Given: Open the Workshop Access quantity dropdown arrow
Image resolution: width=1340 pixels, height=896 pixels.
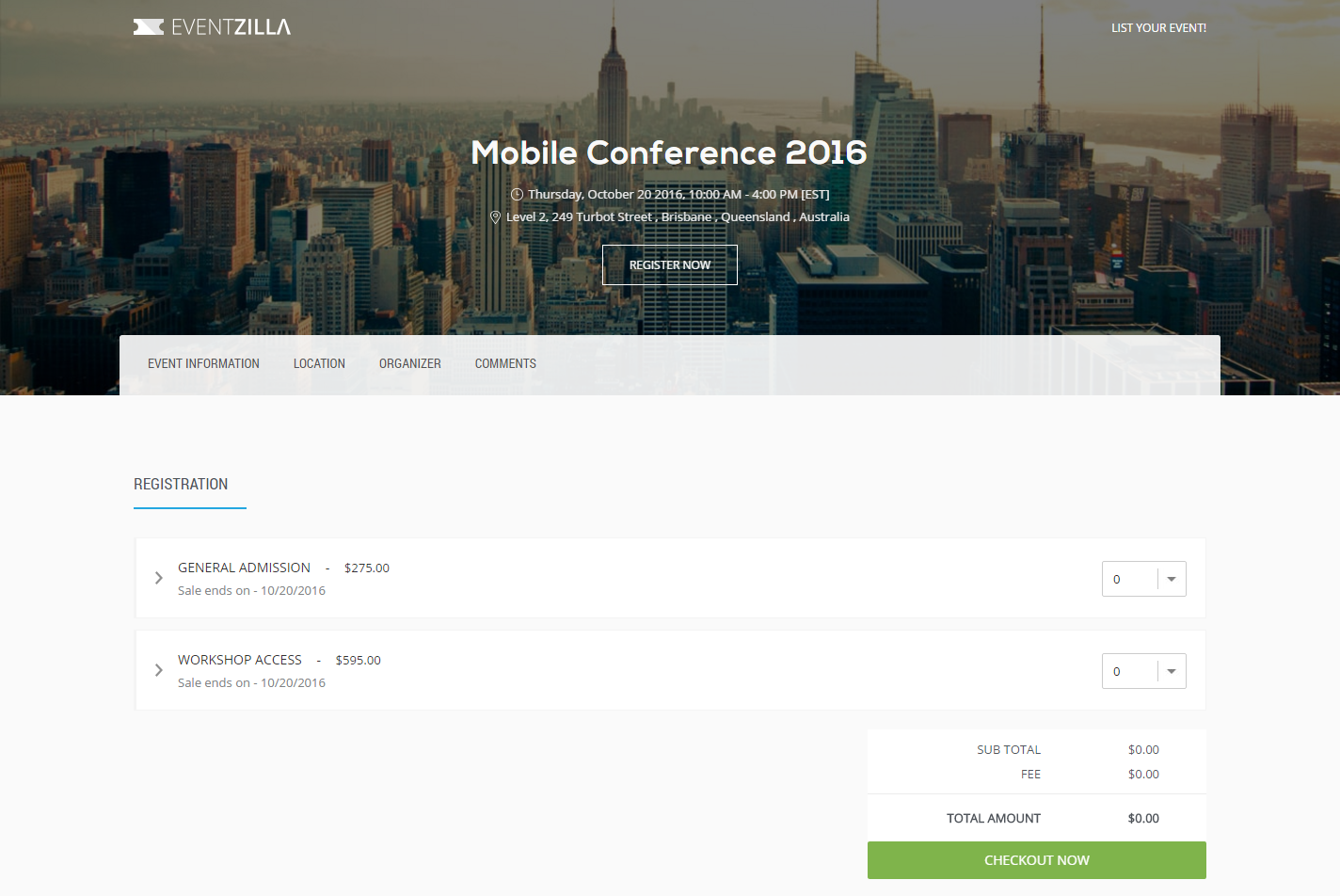Looking at the screenshot, I should point(1171,670).
